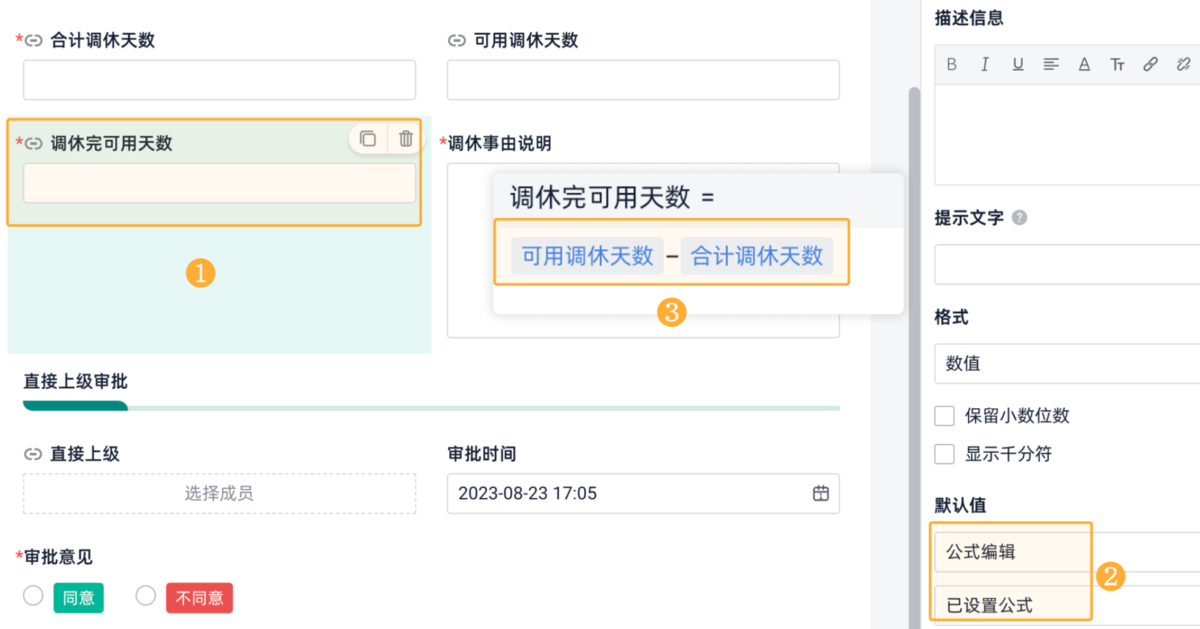
Task: Click the 提示文字 input field
Action: tap(1066, 265)
